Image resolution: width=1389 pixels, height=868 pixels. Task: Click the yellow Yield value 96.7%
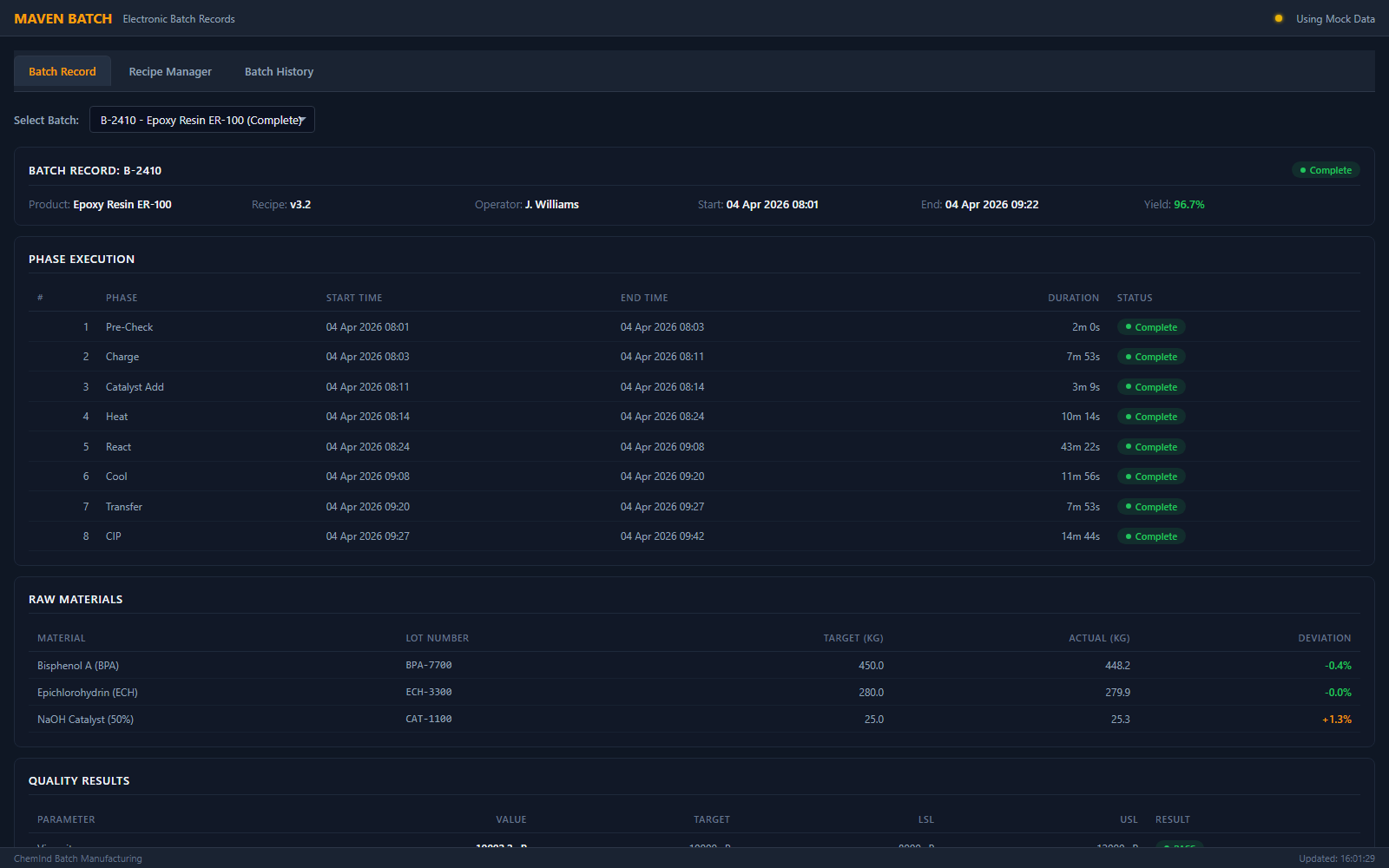point(1188,205)
